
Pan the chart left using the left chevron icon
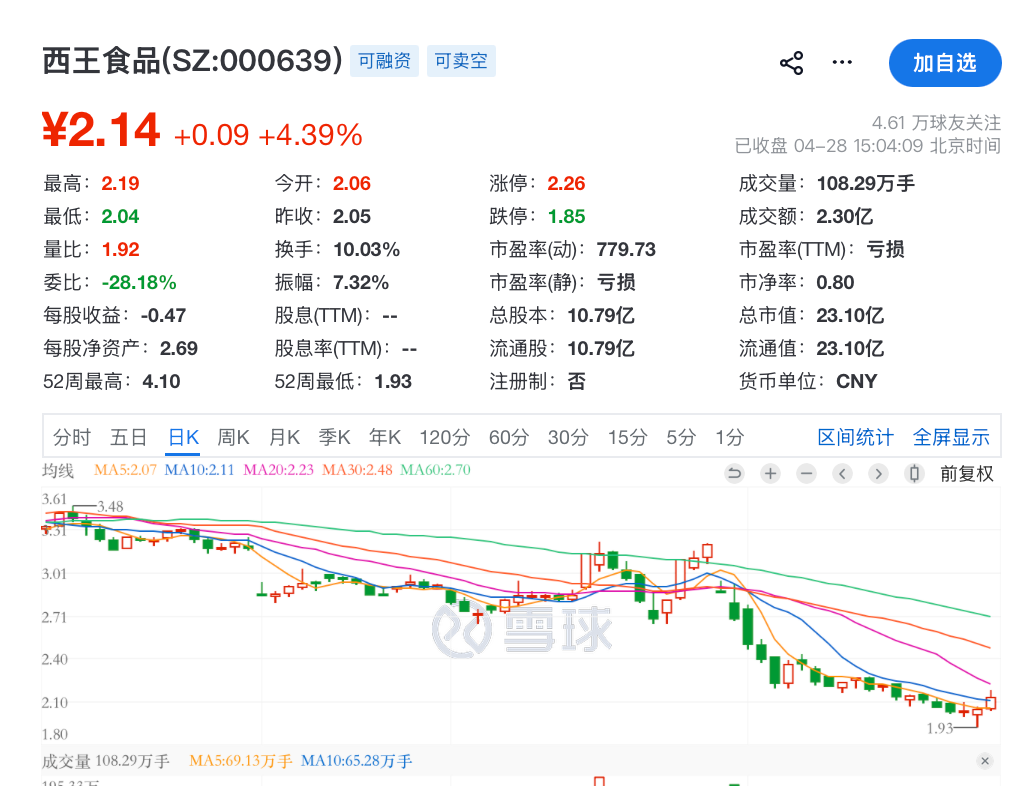click(x=842, y=473)
